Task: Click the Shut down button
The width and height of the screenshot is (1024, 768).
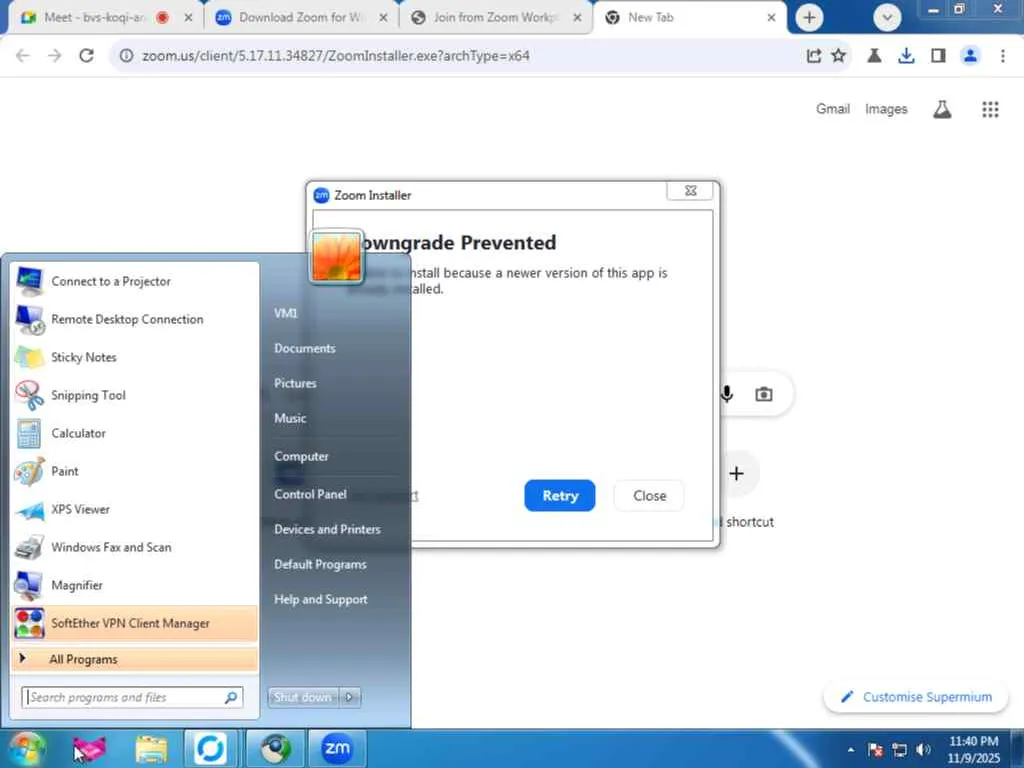Action: (303, 697)
